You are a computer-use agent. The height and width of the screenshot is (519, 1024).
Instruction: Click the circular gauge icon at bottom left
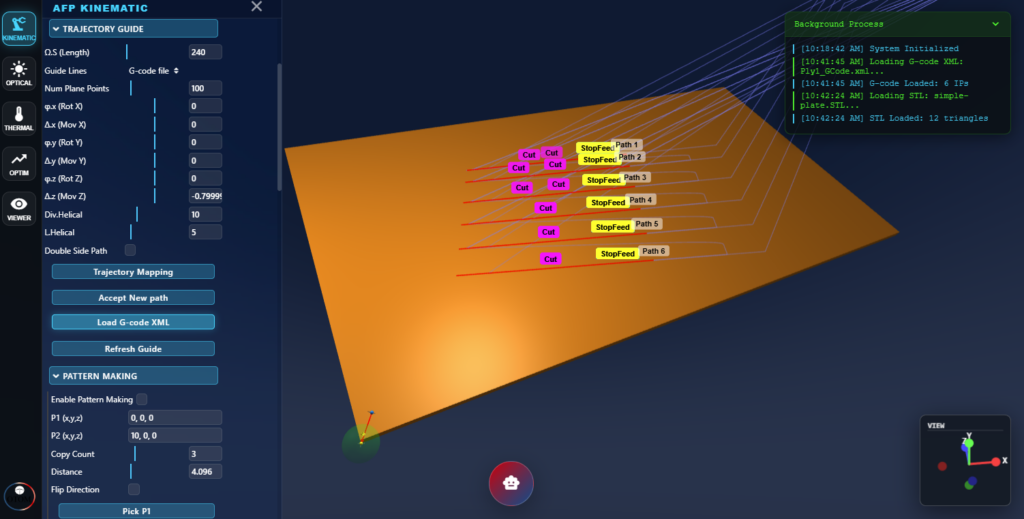pos(15,495)
